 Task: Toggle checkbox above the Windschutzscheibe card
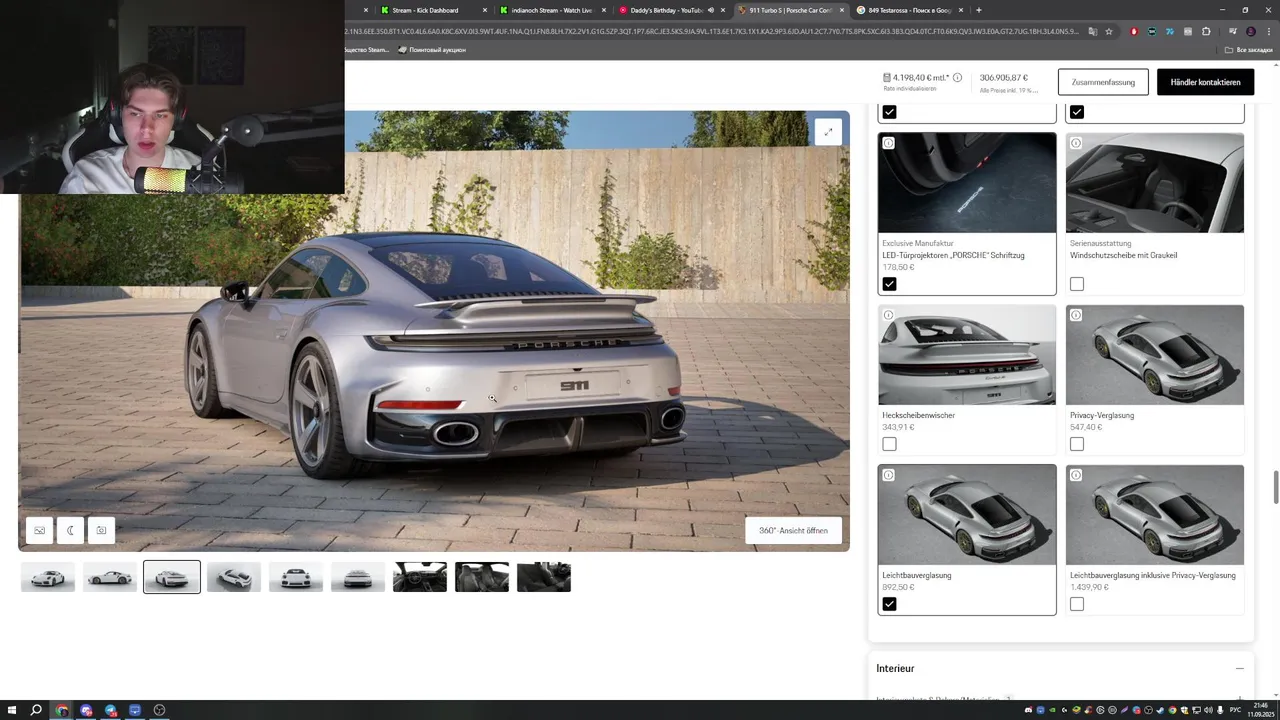[x=1077, y=112]
